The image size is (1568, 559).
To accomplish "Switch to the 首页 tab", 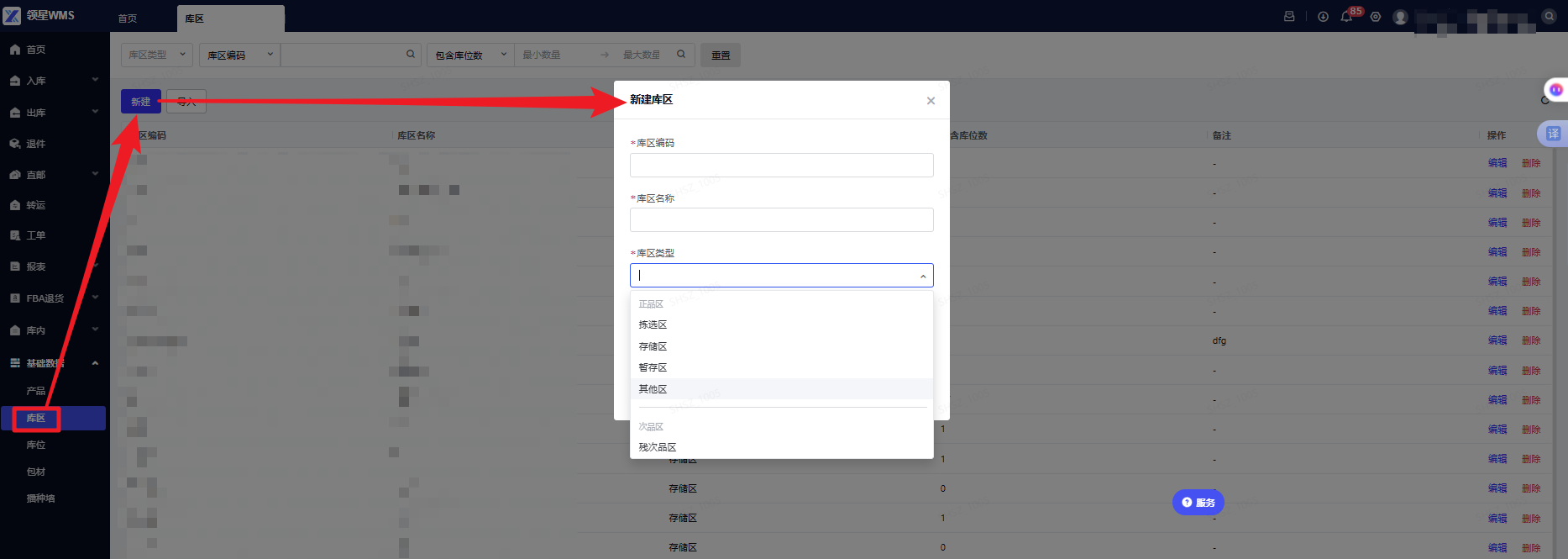I will tap(128, 18).
